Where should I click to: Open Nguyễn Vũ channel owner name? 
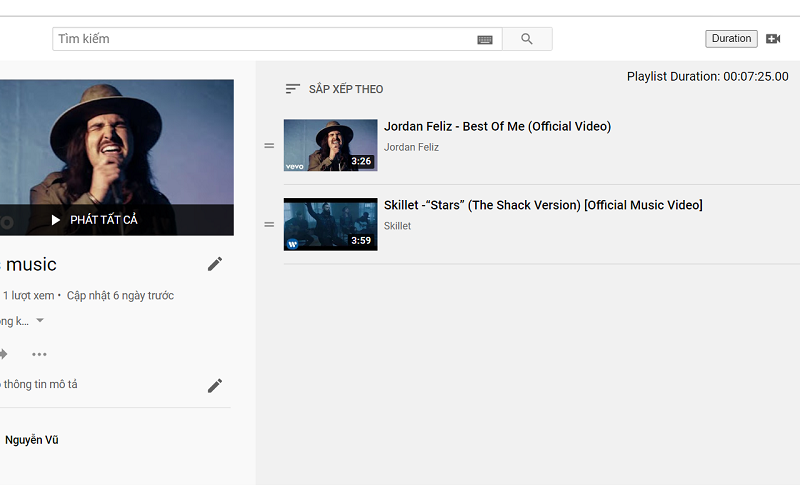32,440
